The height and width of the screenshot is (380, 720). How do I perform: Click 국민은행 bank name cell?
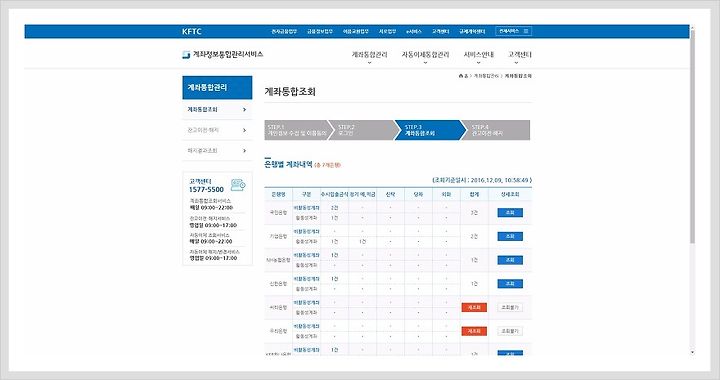coord(278,212)
